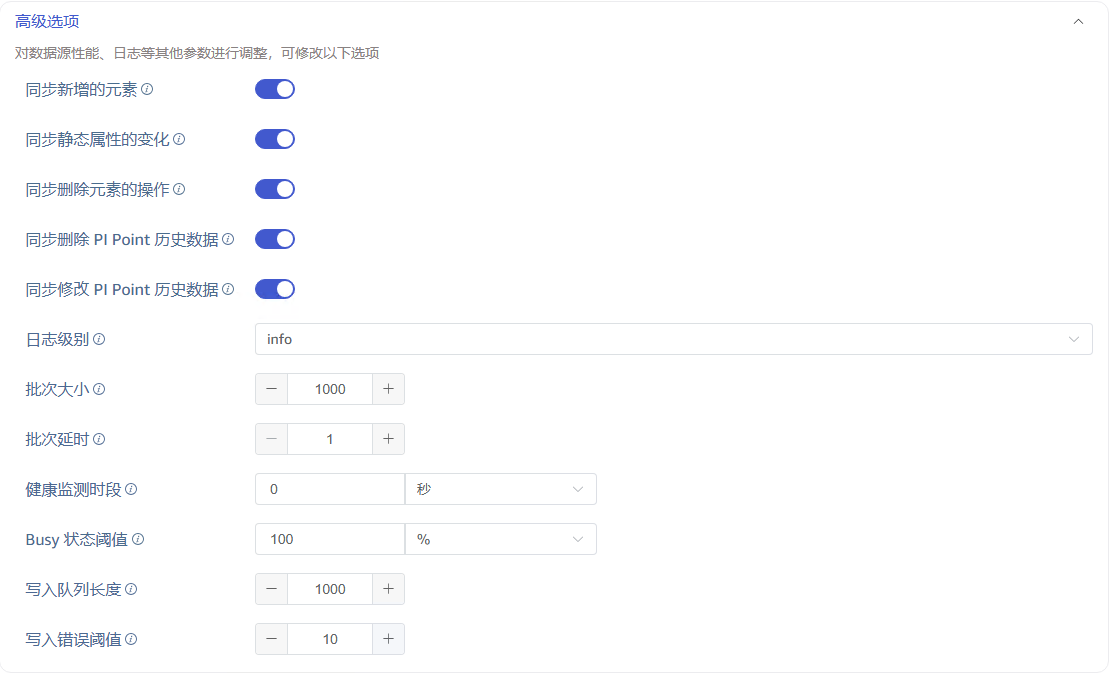Toggle off 同步新增的元素 switch
1111x677 pixels.
coord(275,89)
